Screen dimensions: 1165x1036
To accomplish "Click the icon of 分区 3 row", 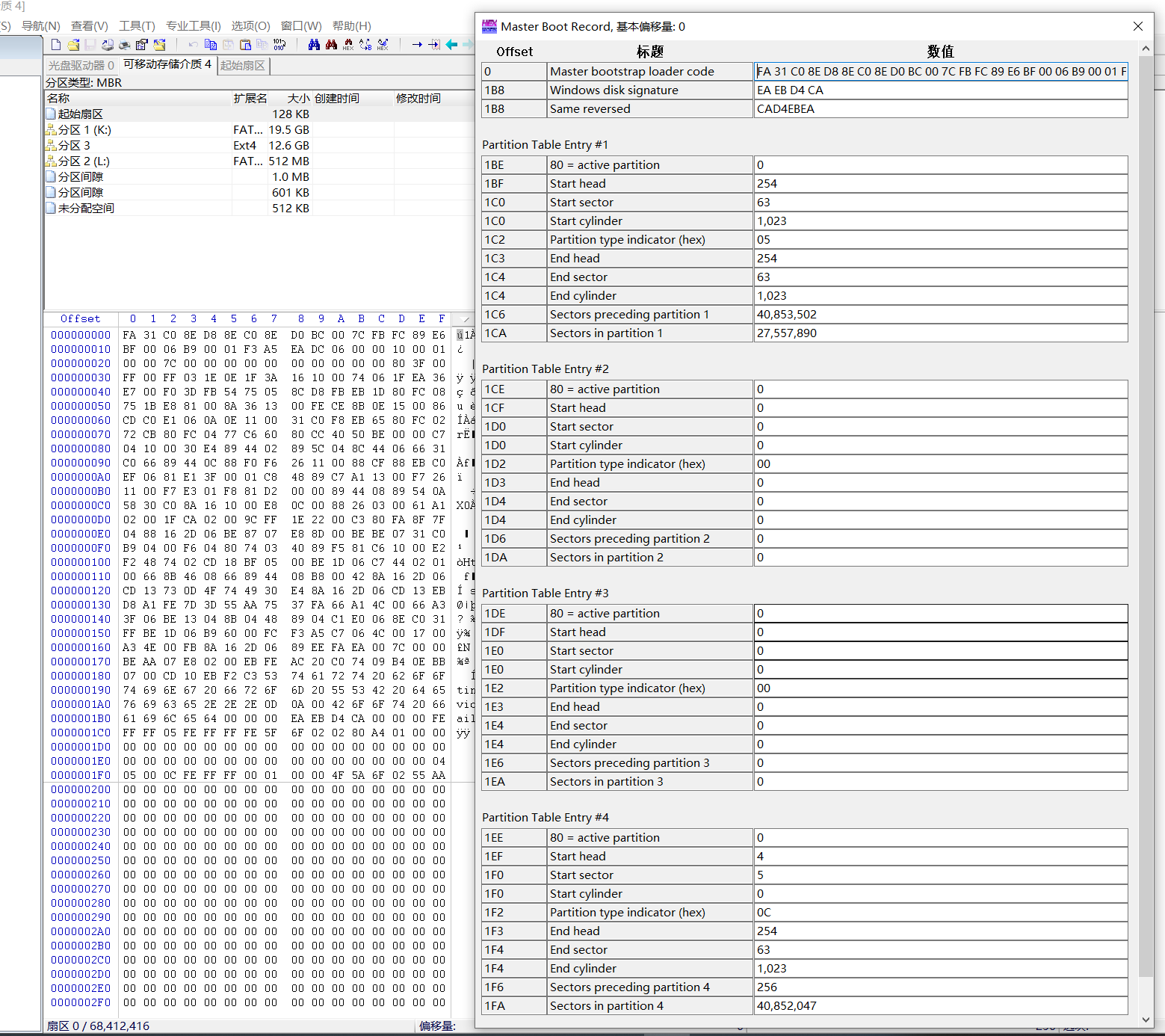I will (51, 146).
